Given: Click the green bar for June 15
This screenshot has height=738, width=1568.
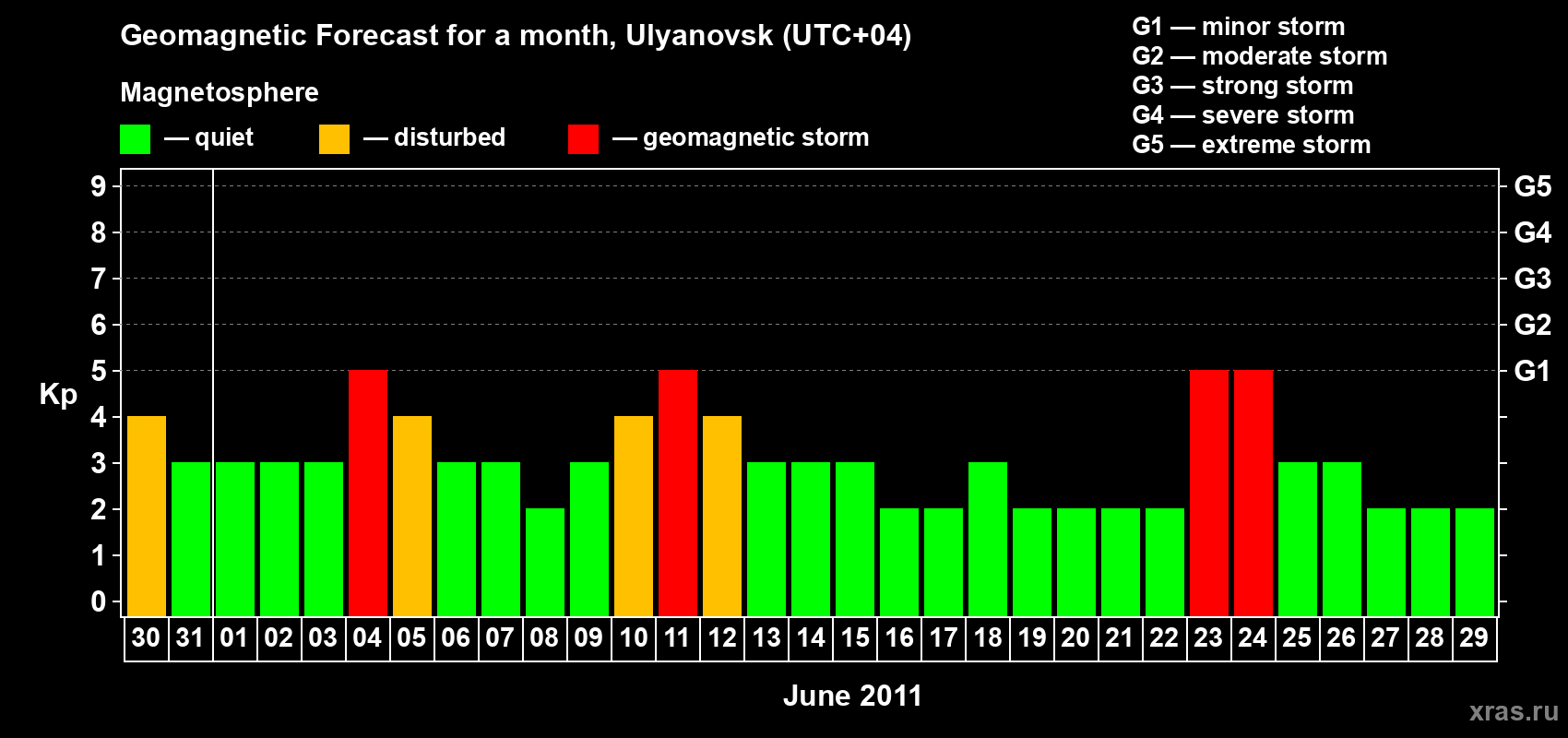Looking at the screenshot, I should (855, 539).
